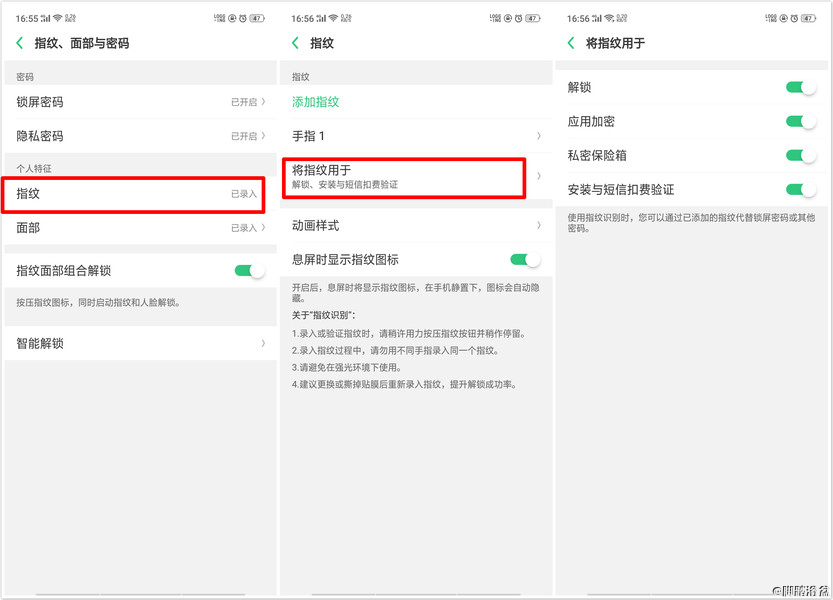Disable the 指纹面部组合解锁 toggle
This screenshot has height=600, width=833.
[247, 270]
